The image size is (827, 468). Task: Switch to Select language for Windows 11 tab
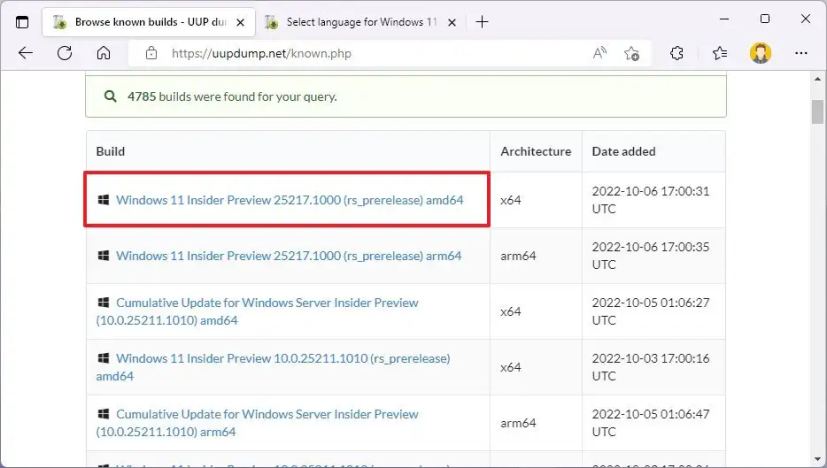click(361, 22)
